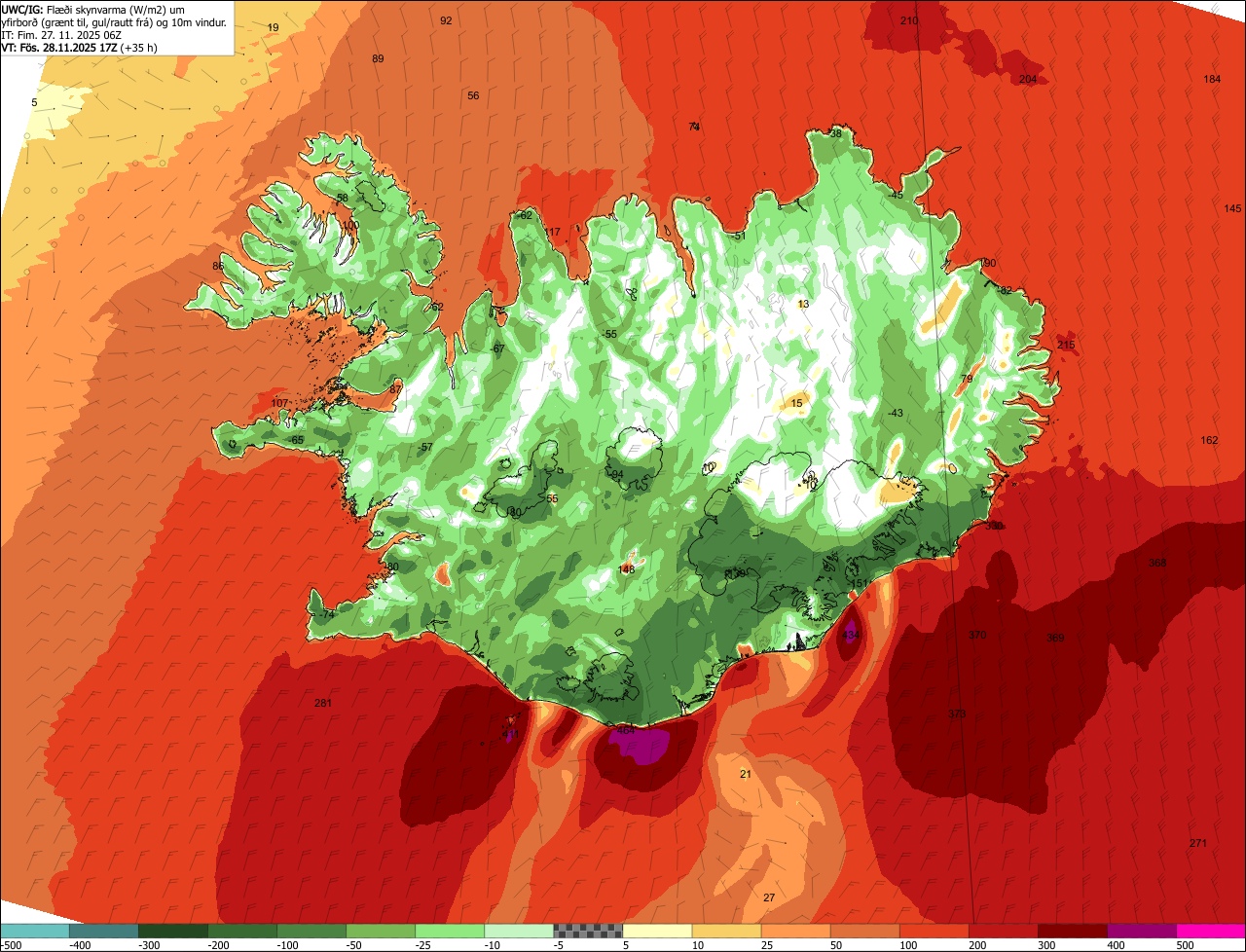The width and height of the screenshot is (1246, 952).
Task: Select the map value '38' at the northern tip
Action: pos(835,133)
